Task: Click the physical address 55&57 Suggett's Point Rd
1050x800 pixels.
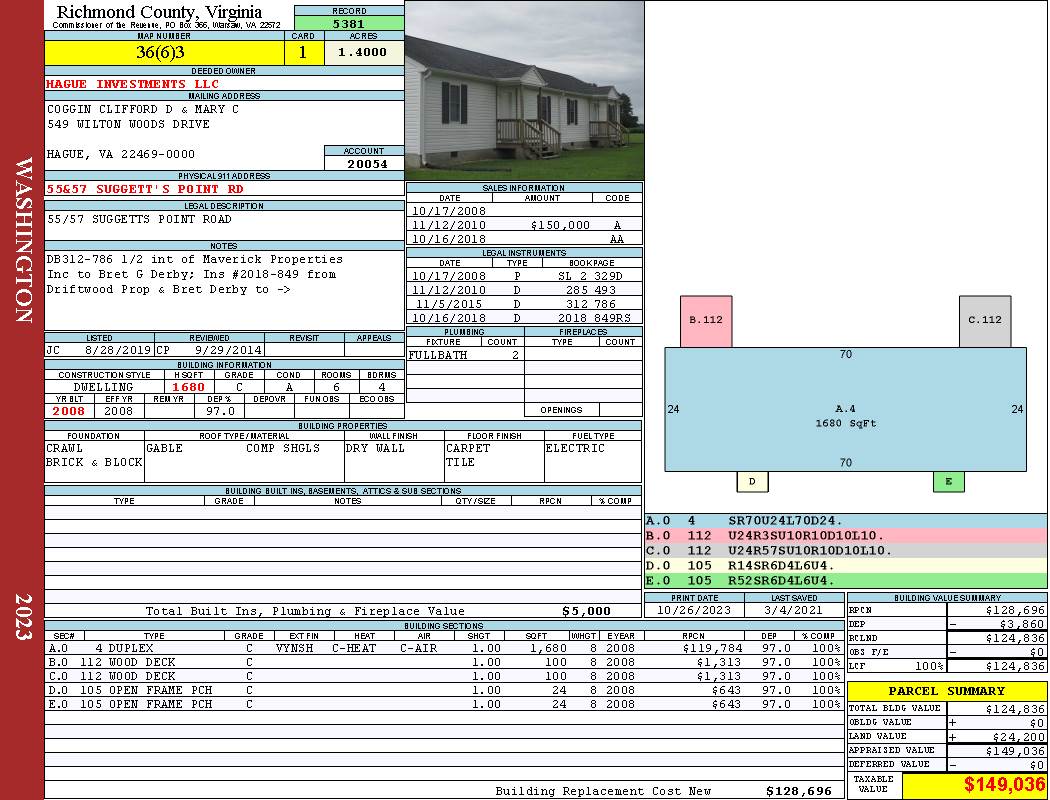Action: pos(145,189)
